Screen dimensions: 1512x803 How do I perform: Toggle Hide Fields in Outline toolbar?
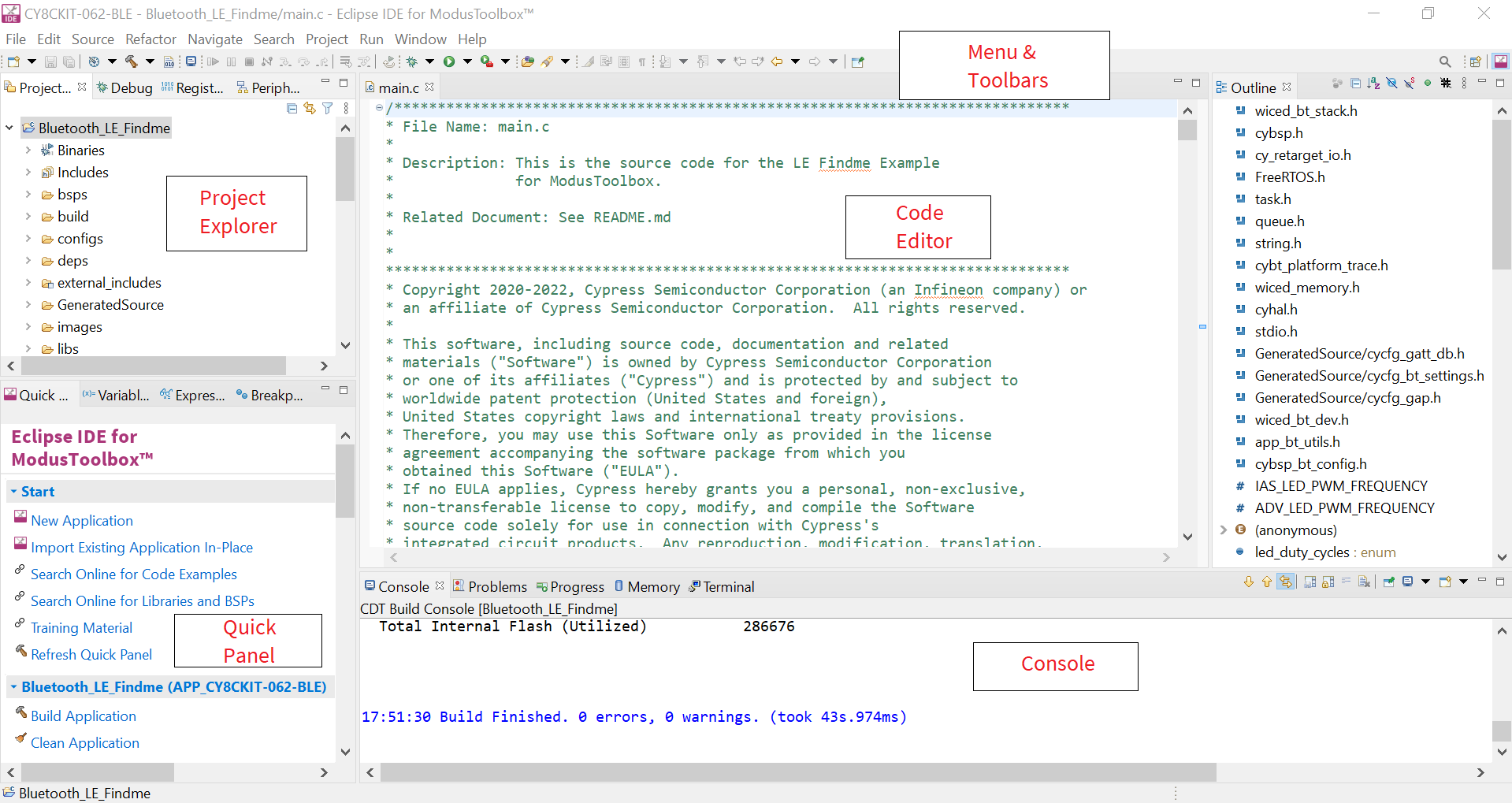pyautogui.click(x=1392, y=83)
